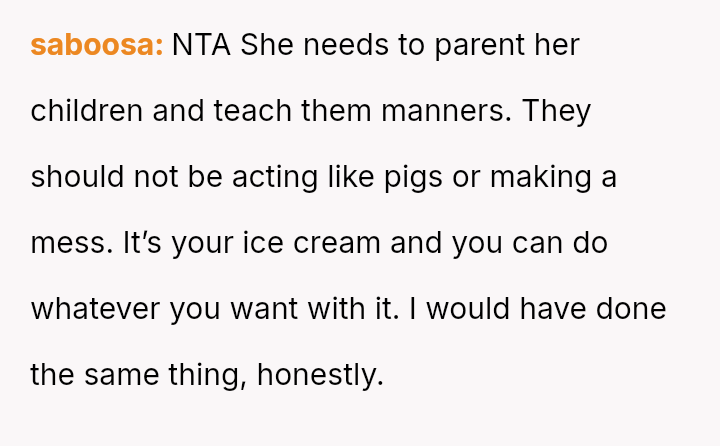The image size is (720, 446).
Task: Click the word "honestly" ending the comment
Action: tap(320, 375)
